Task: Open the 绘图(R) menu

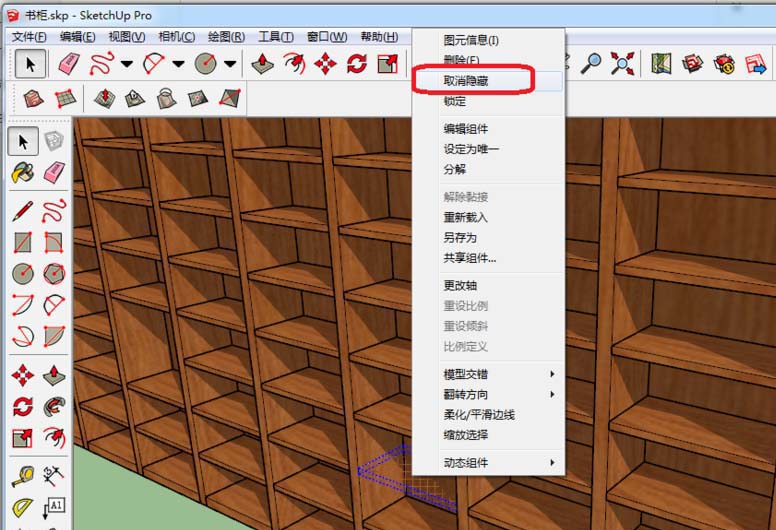Action: pyautogui.click(x=226, y=37)
